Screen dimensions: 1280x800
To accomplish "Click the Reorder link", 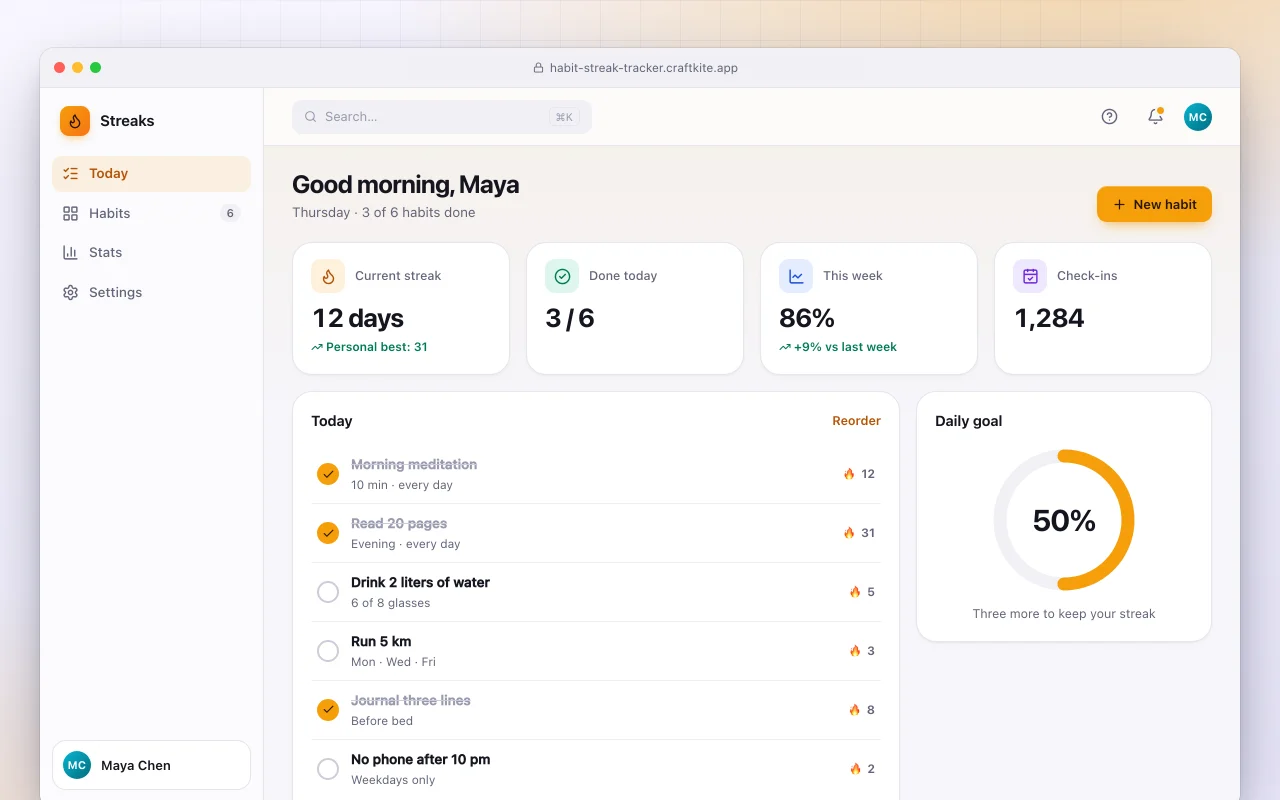I will (x=856, y=421).
